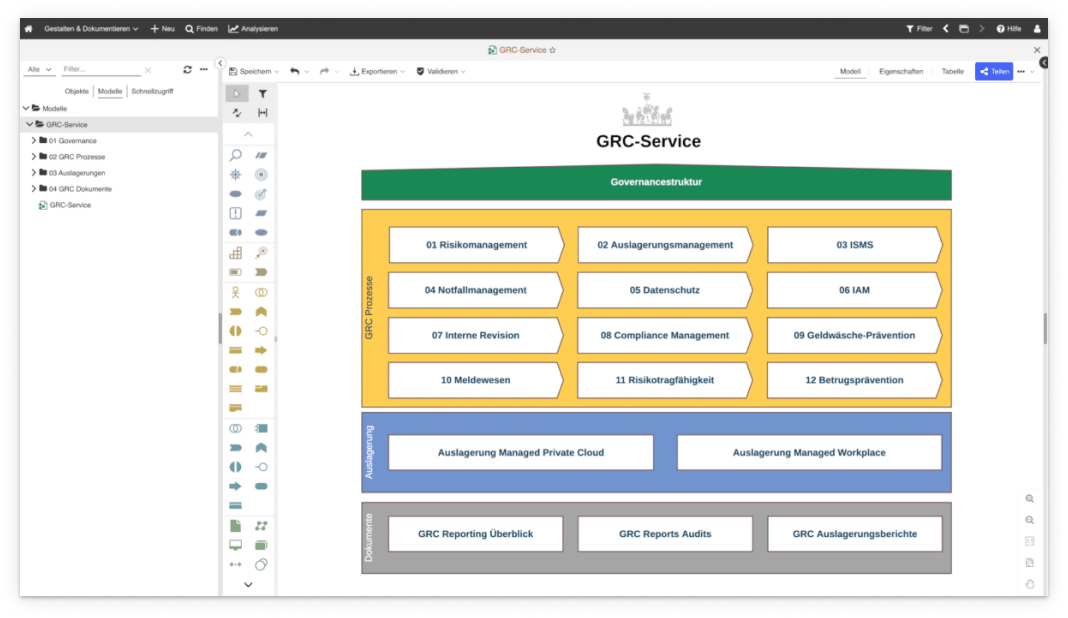Expand the 01 Governance folder

pos(33,140)
